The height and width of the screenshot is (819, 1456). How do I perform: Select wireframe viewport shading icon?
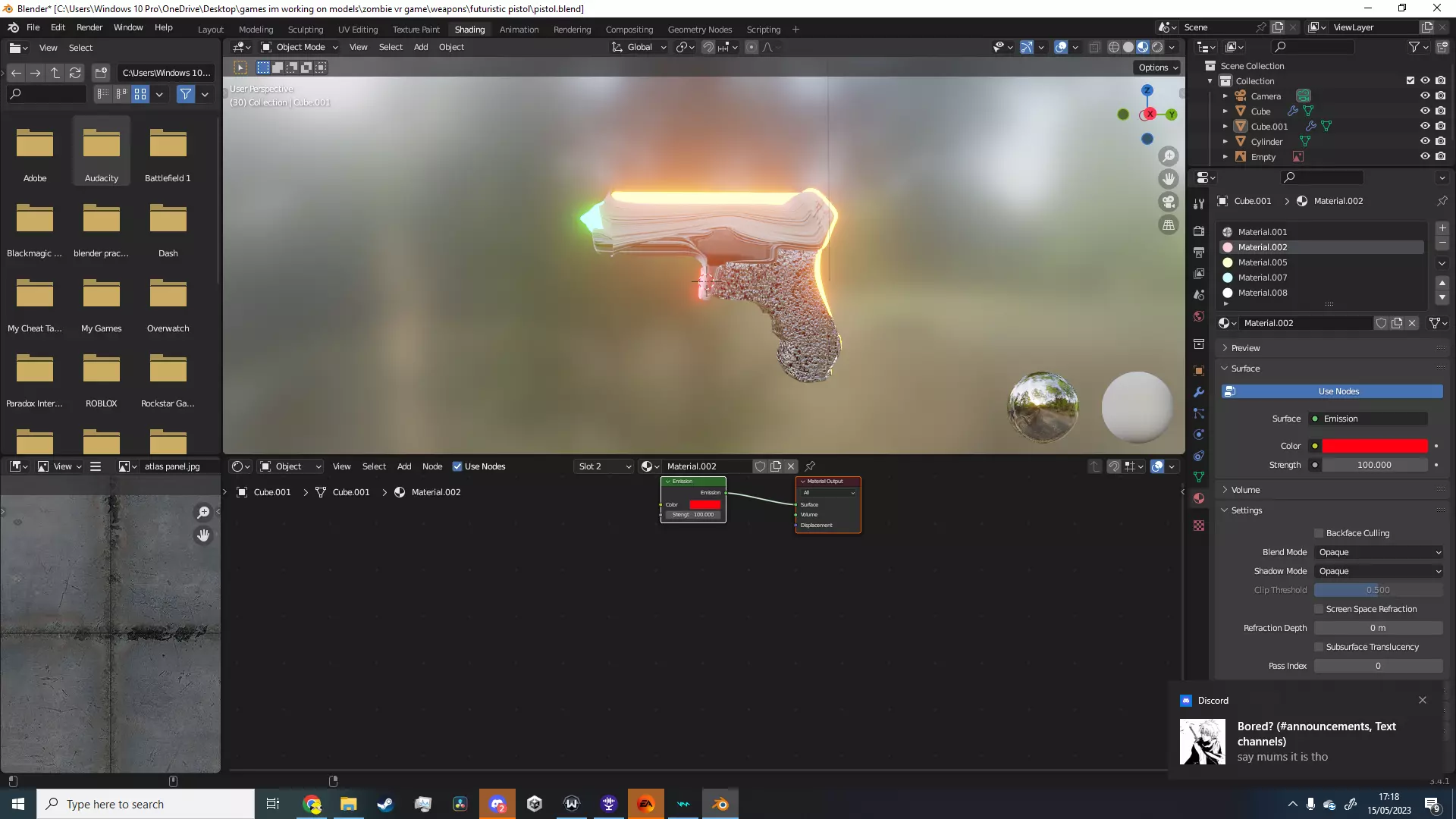(x=1114, y=47)
